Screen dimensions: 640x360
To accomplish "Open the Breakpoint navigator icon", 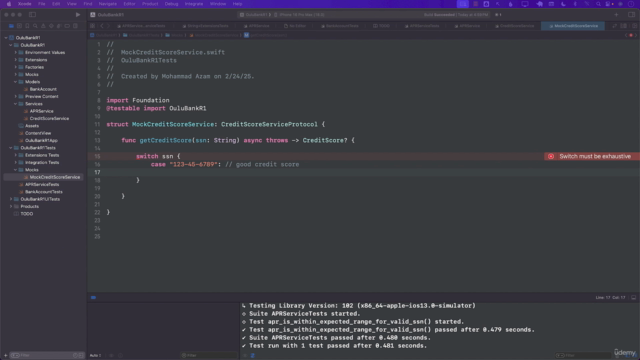I will [x=67, y=26].
